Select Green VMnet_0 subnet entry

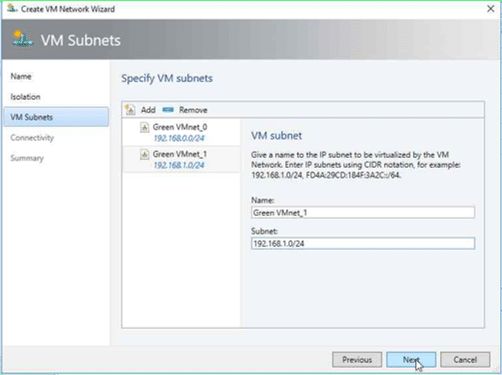pyautogui.click(x=181, y=132)
